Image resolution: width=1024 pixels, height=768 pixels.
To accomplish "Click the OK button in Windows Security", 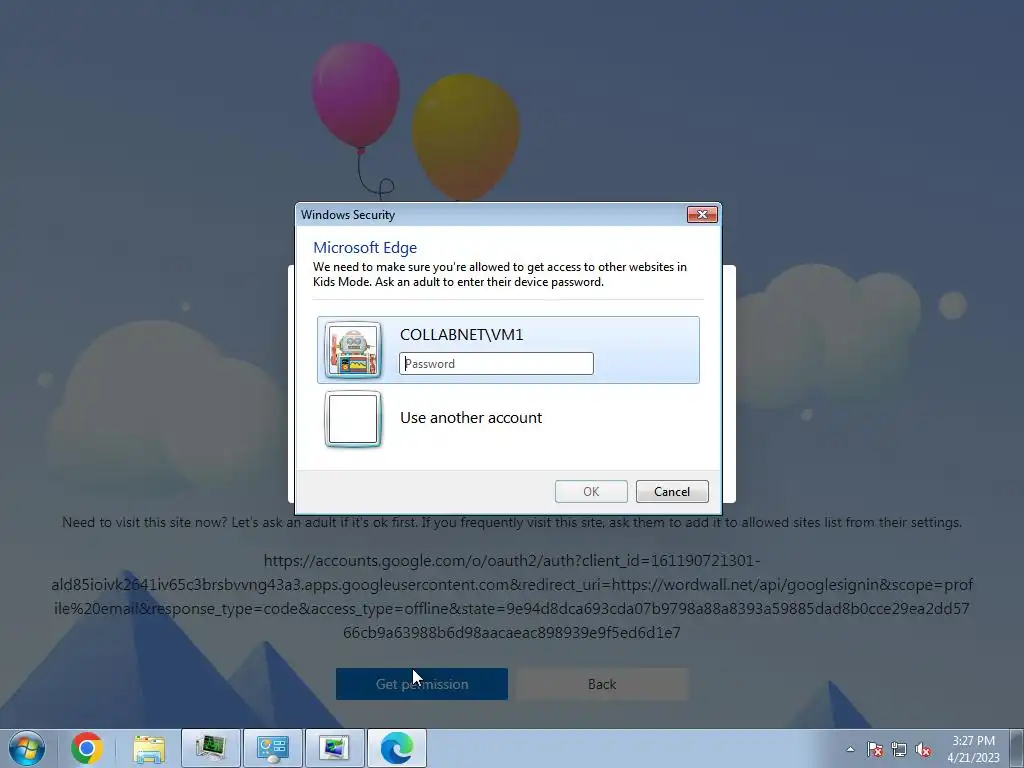I will click(591, 492).
